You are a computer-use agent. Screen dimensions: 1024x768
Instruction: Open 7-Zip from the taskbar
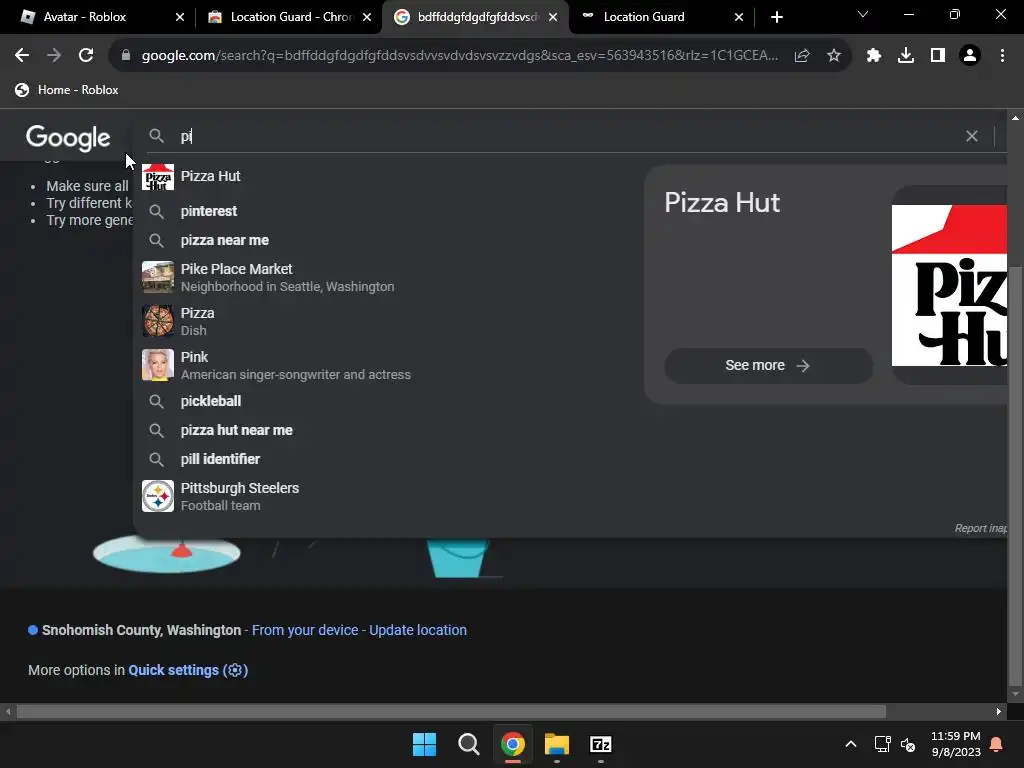tap(601, 744)
